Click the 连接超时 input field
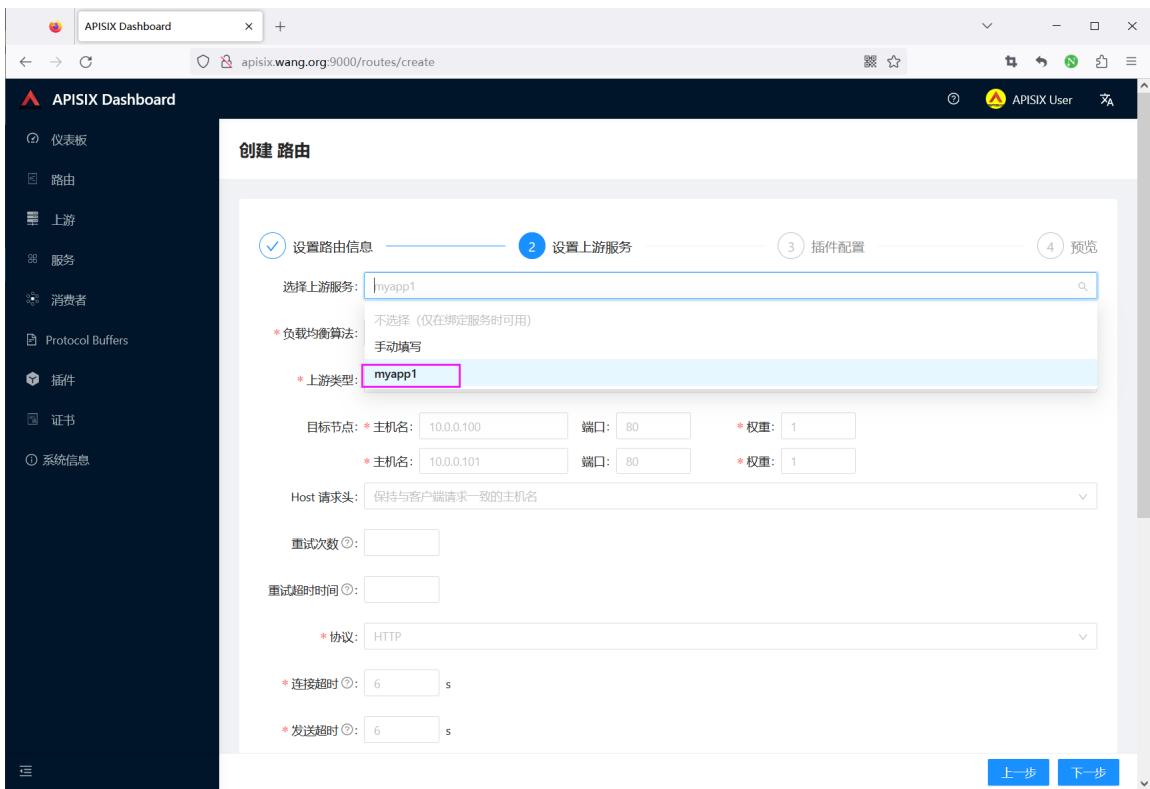 point(402,683)
